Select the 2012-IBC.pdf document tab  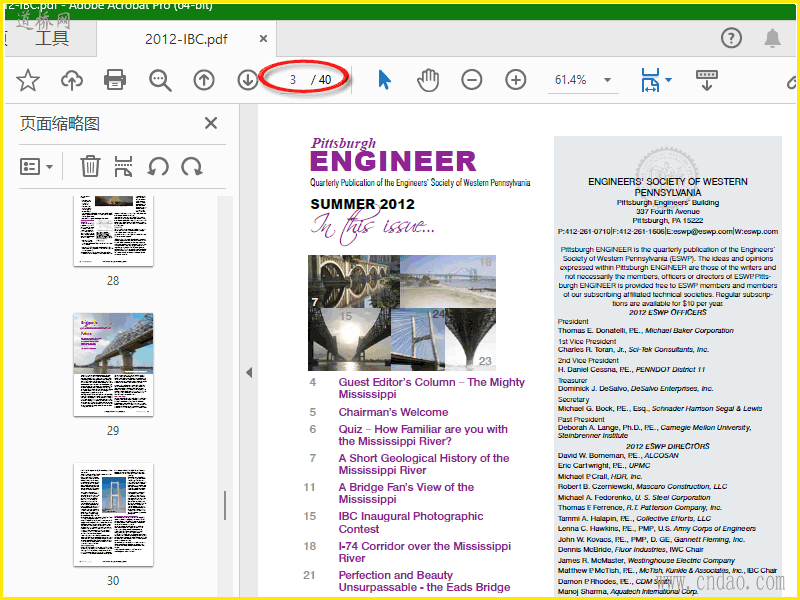click(186, 39)
